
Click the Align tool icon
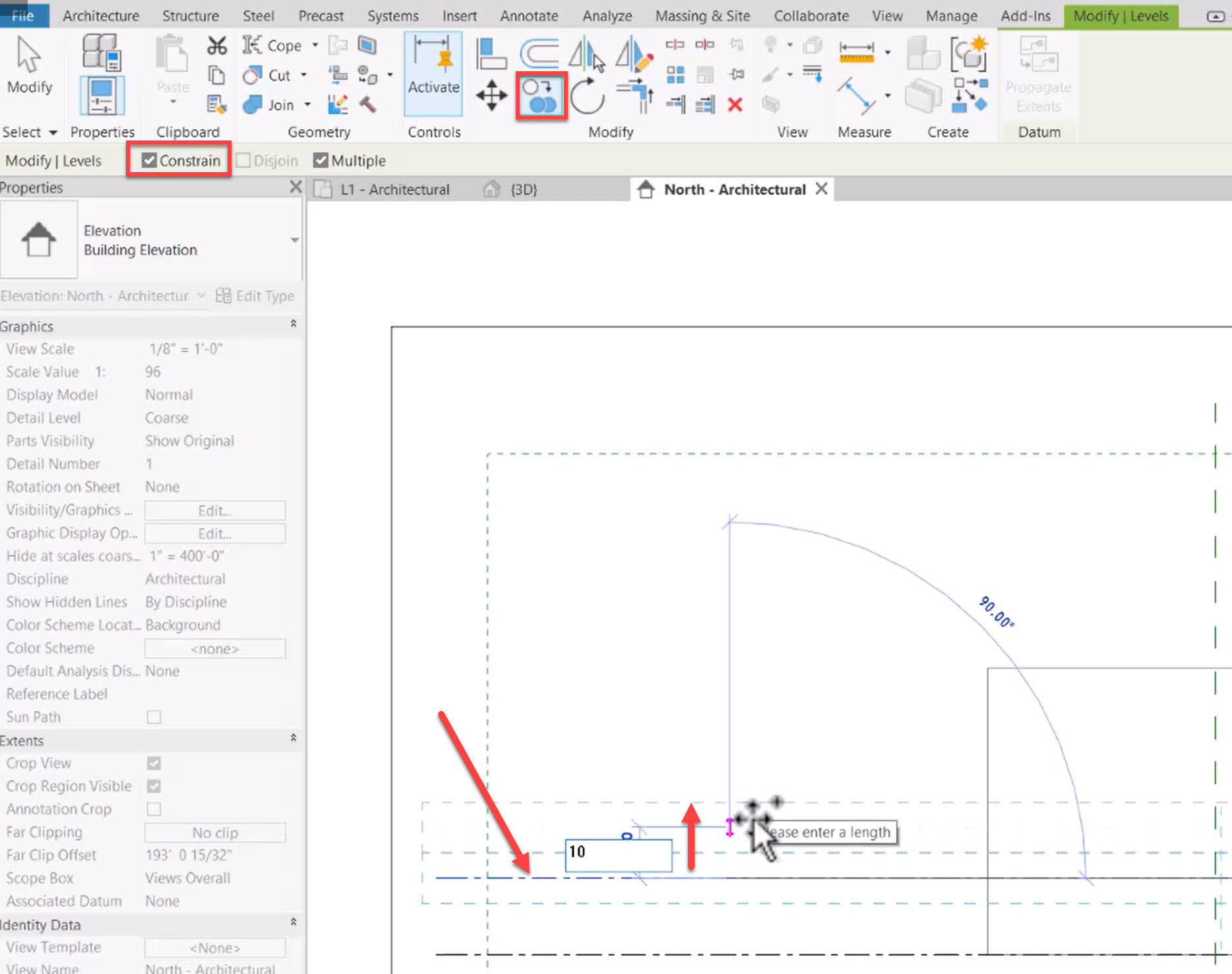coord(491,54)
